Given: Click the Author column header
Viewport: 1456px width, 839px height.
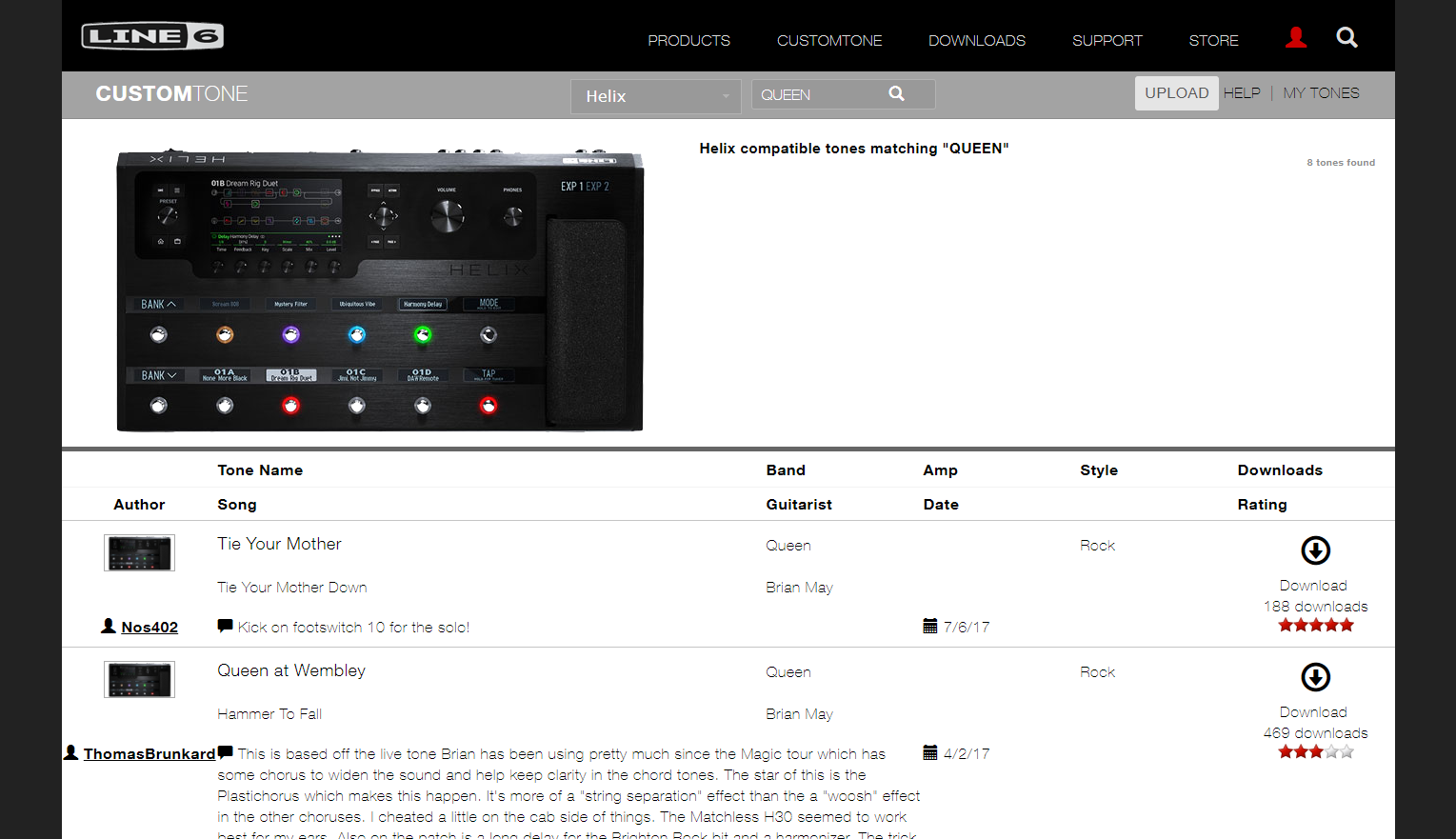Looking at the screenshot, I should (x=139, y=505).
